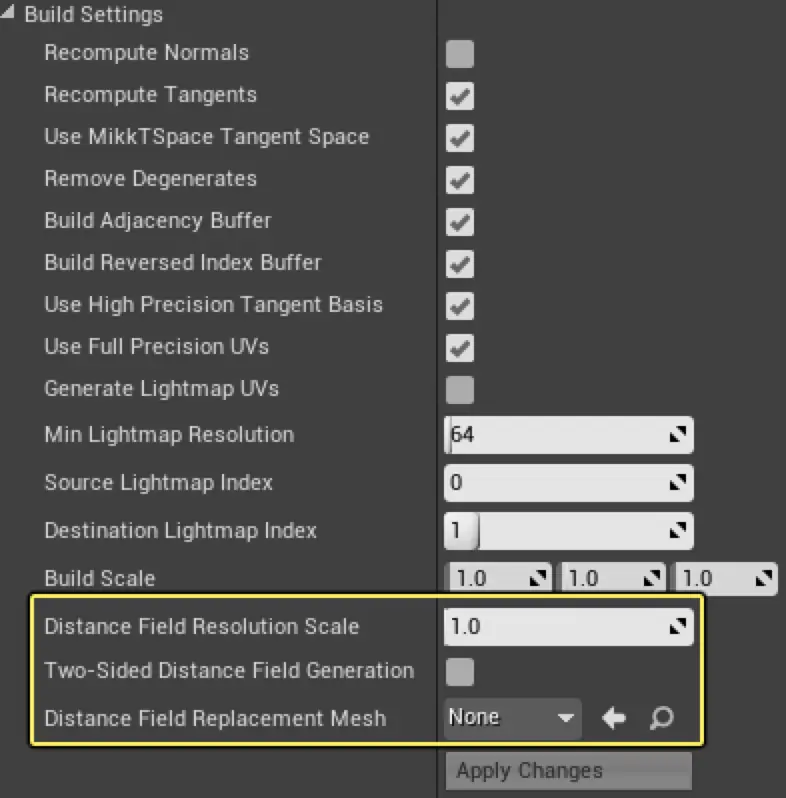786x798 pixels.
Task: Toggle Use High Precision Tangent Basis
Action: [460, 305]
